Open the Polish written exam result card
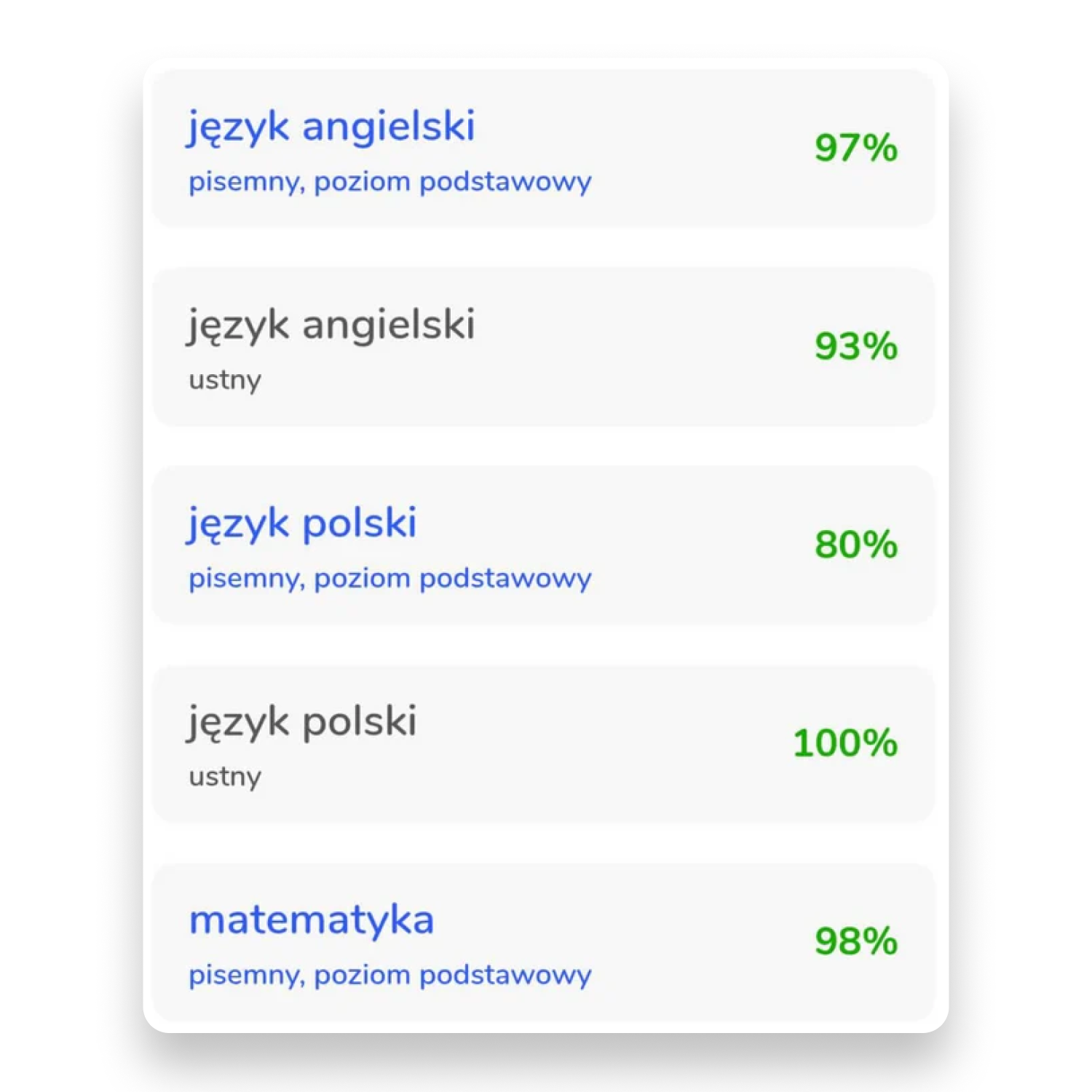This screenshot has height=1092, width=1092. [544, 545]
